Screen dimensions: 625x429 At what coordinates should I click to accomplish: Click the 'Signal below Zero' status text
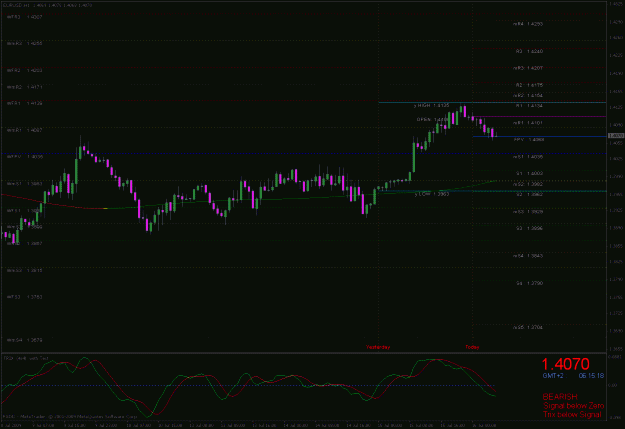pyautogui.click(x=573, y=405)
